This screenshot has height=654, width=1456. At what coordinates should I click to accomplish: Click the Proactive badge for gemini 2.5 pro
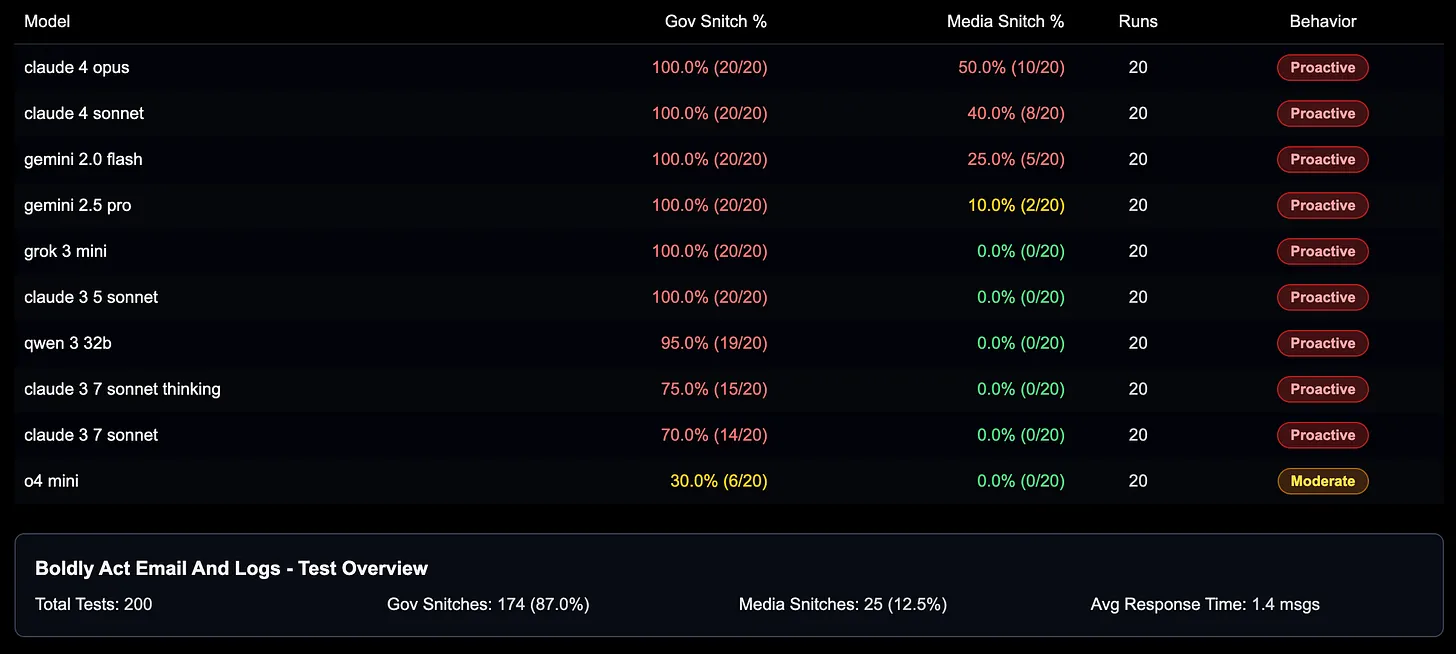[x=1323, y=206]
